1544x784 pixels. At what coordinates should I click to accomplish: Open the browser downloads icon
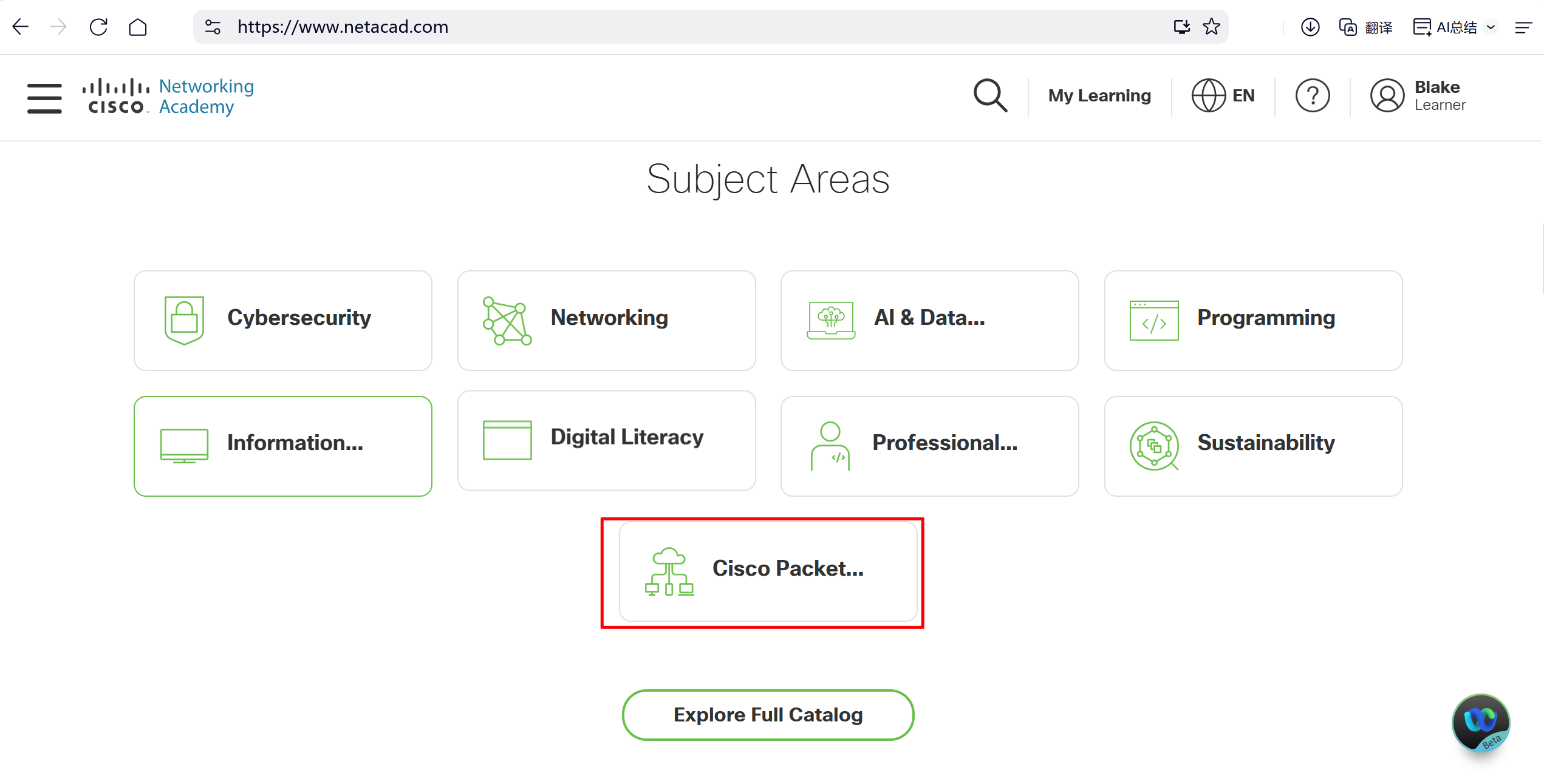[x=1310, y=27]
